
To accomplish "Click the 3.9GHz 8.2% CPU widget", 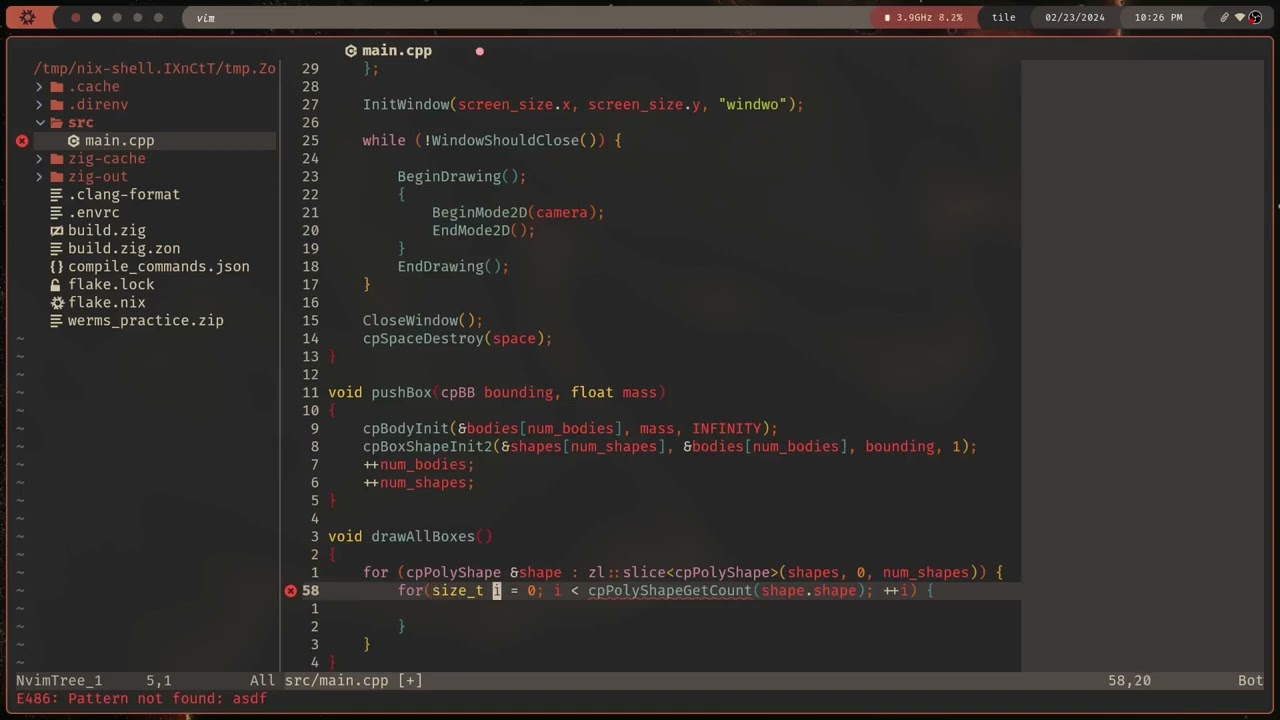I will [x=923, y=18].
